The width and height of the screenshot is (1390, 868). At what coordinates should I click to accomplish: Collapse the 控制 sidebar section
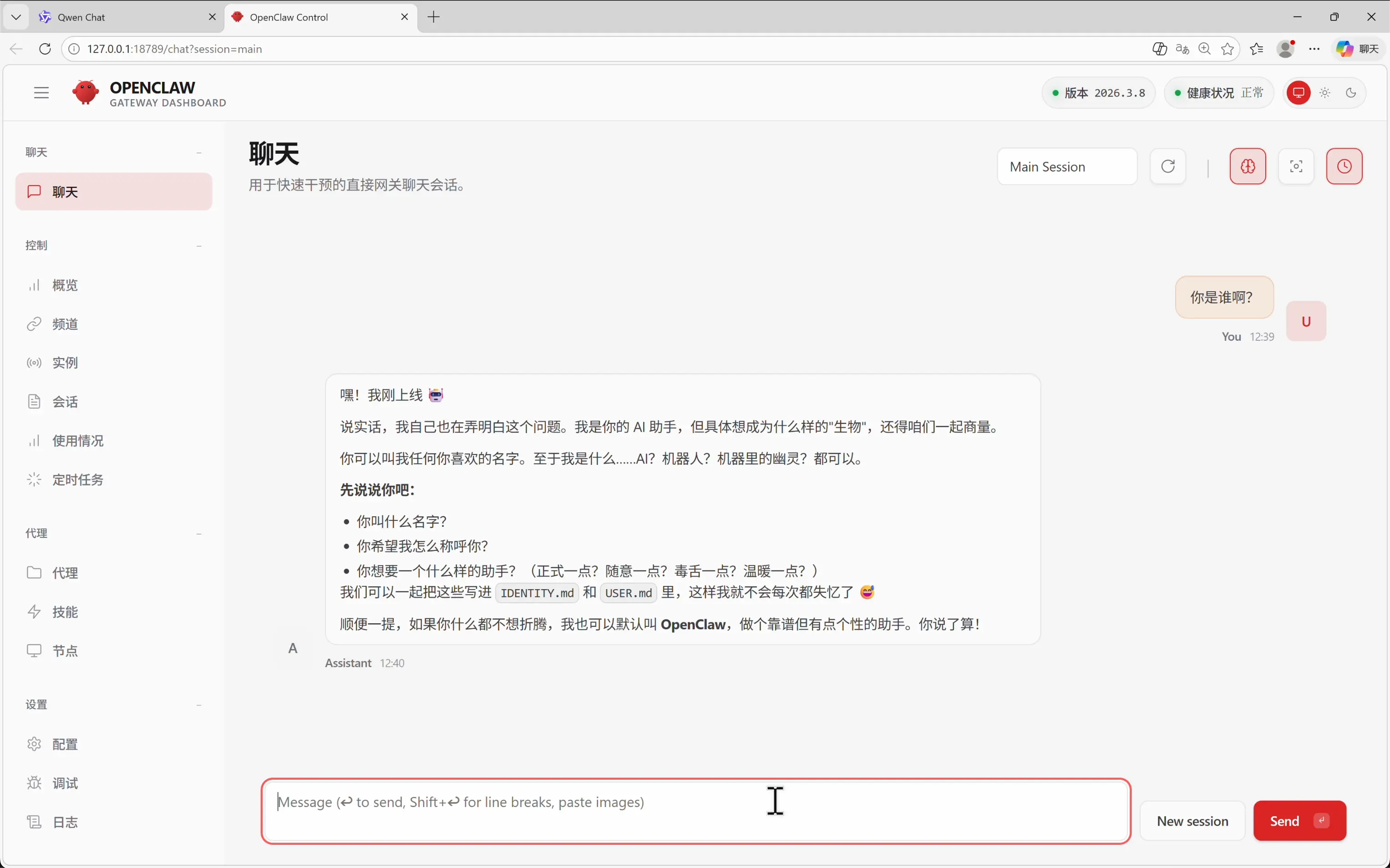pyautogui.click(x=199, y=246)
